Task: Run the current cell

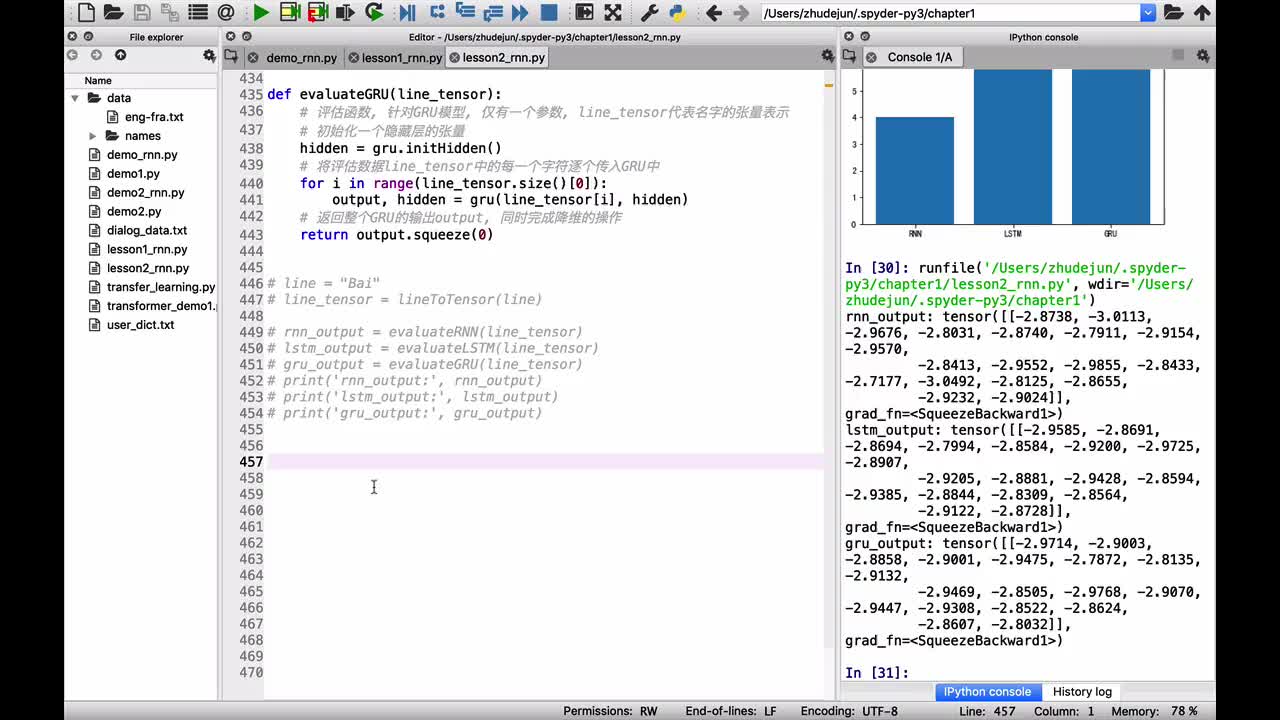Action: tap(290, 13)
